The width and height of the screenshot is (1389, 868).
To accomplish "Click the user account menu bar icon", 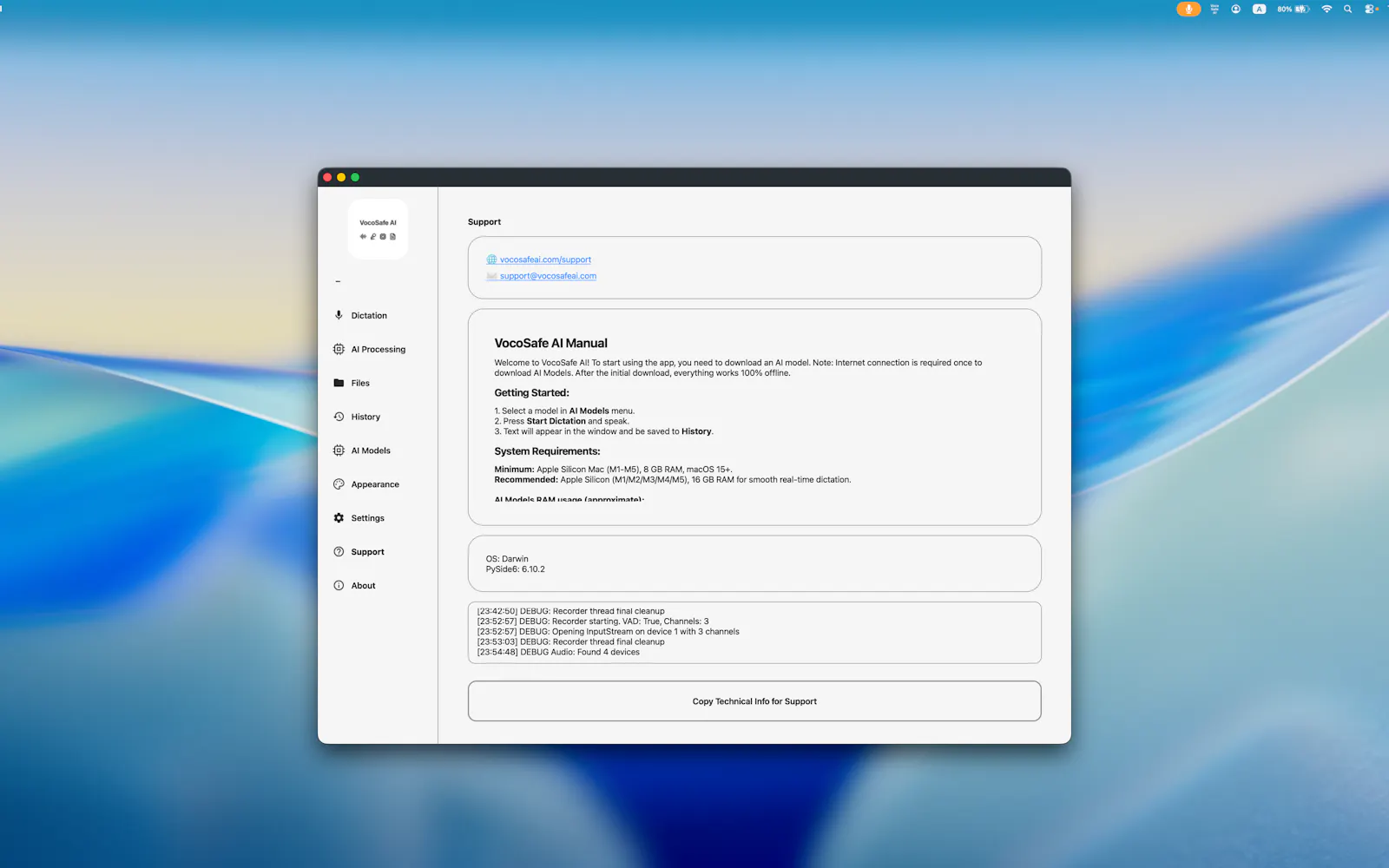I will (x=1235, y=9).
